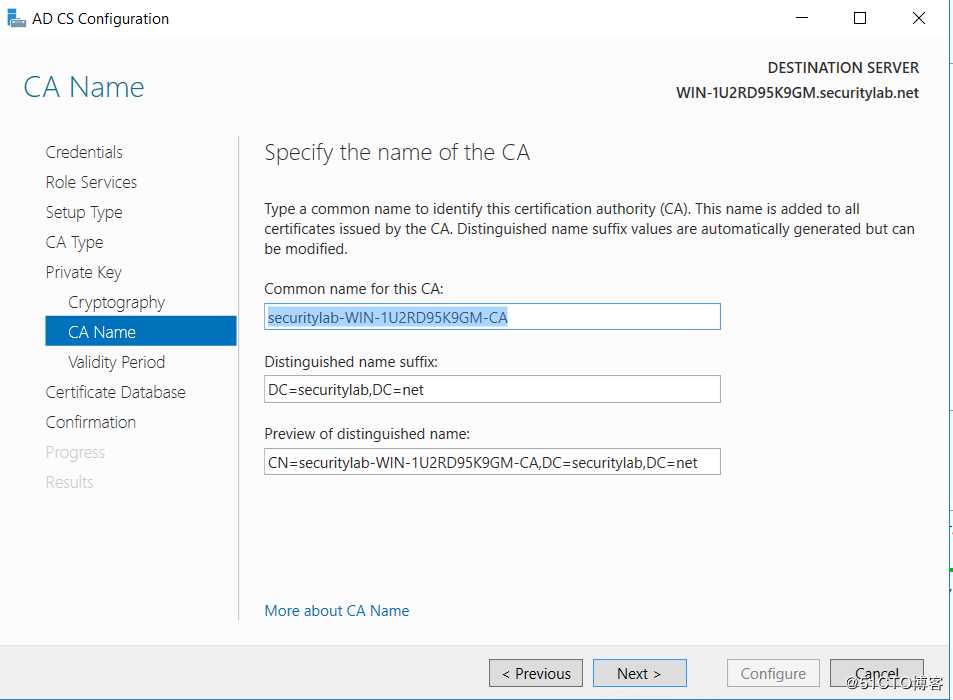This screenshot has height=700, width=953.
Task: Click the large 'CA Name' page title
Action: (84, 87)
